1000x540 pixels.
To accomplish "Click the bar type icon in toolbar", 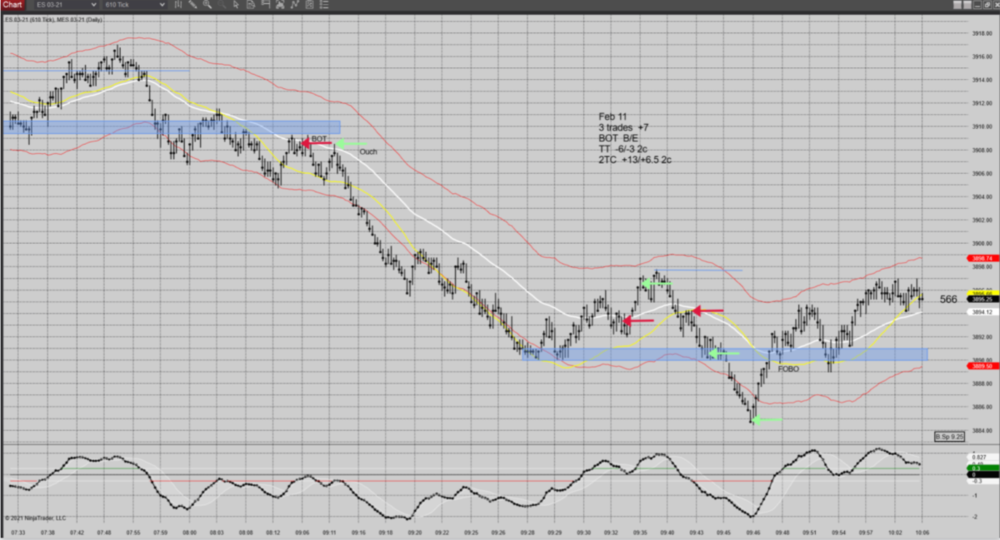I will (178, 5).
